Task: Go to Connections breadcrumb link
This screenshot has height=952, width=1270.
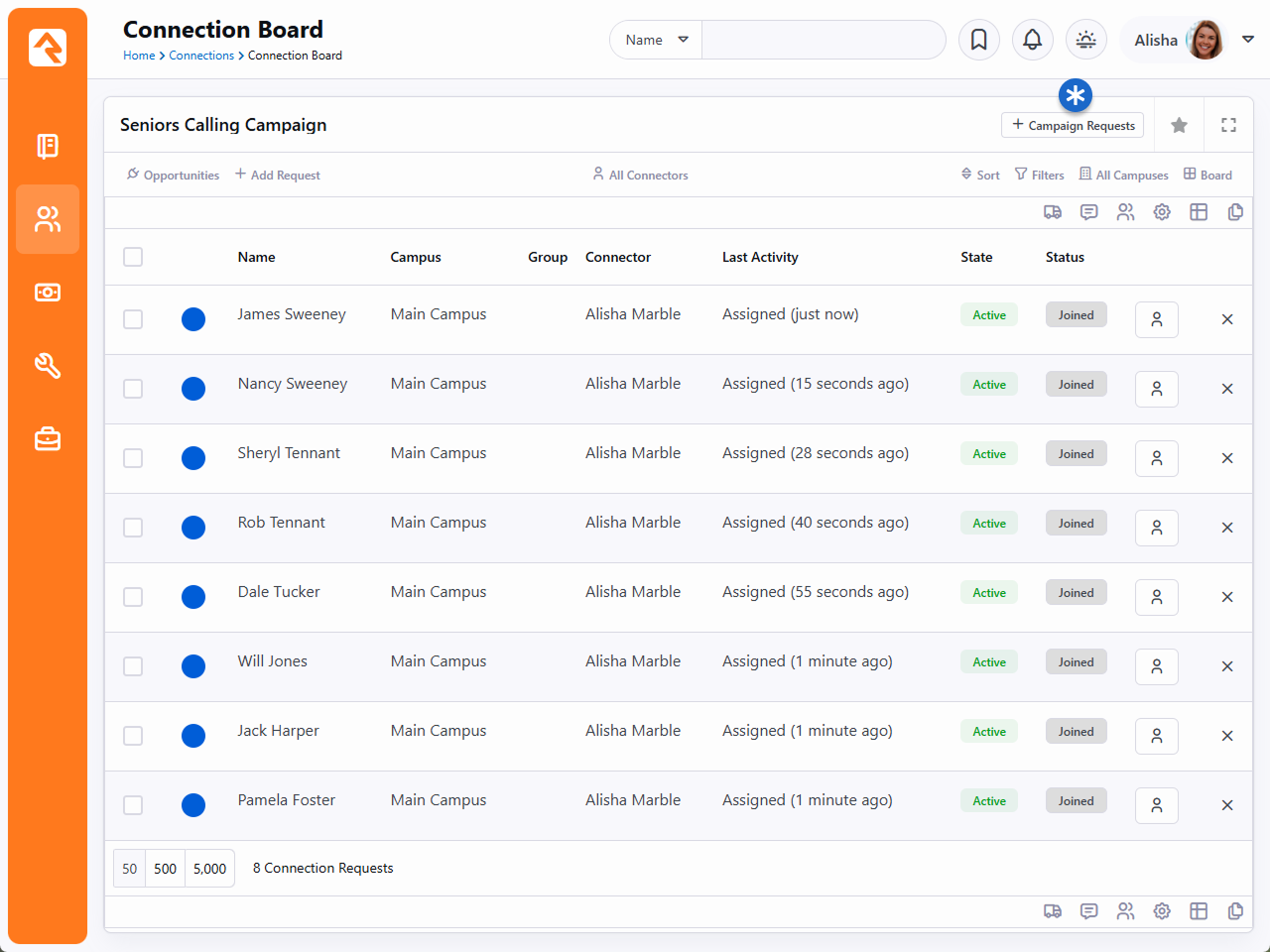Action: pyautogui.click(x=201, y=56)
